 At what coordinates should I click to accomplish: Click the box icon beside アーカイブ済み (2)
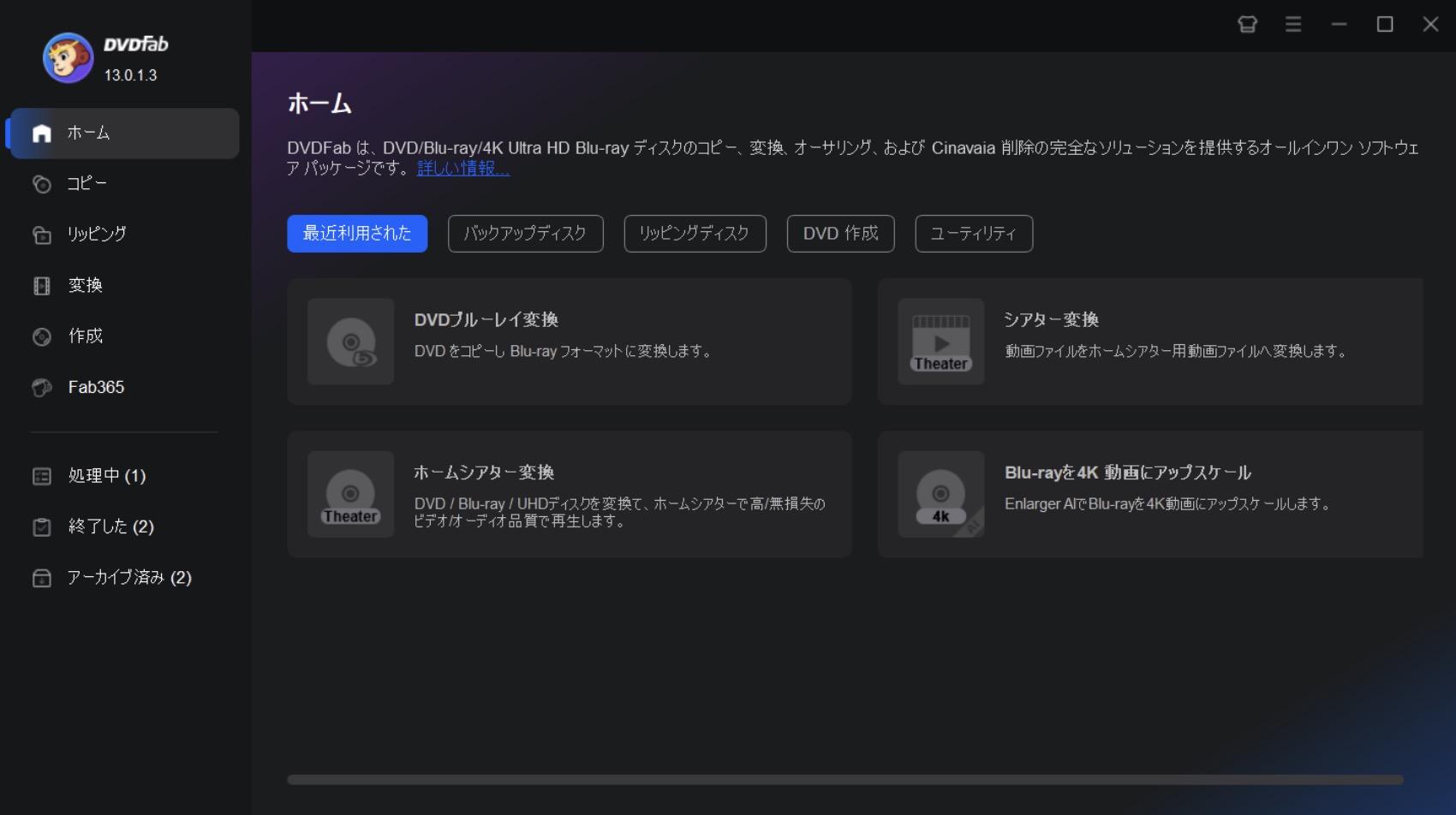point(42,578)
